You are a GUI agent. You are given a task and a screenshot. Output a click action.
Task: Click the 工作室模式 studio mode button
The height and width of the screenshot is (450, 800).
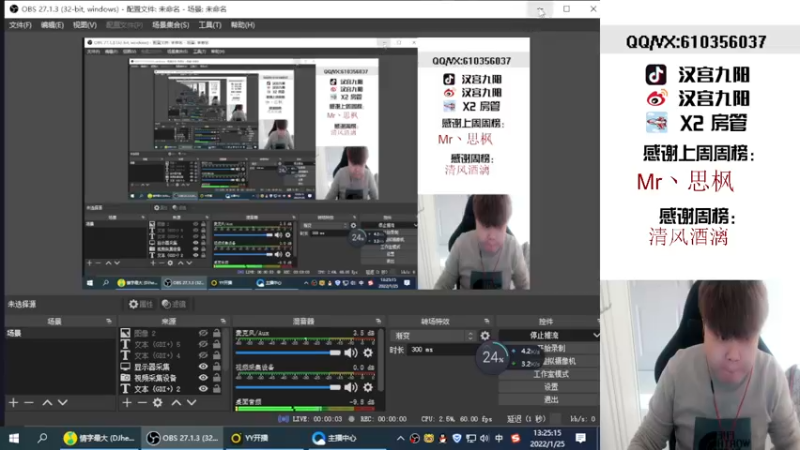[x=551, y=374]
